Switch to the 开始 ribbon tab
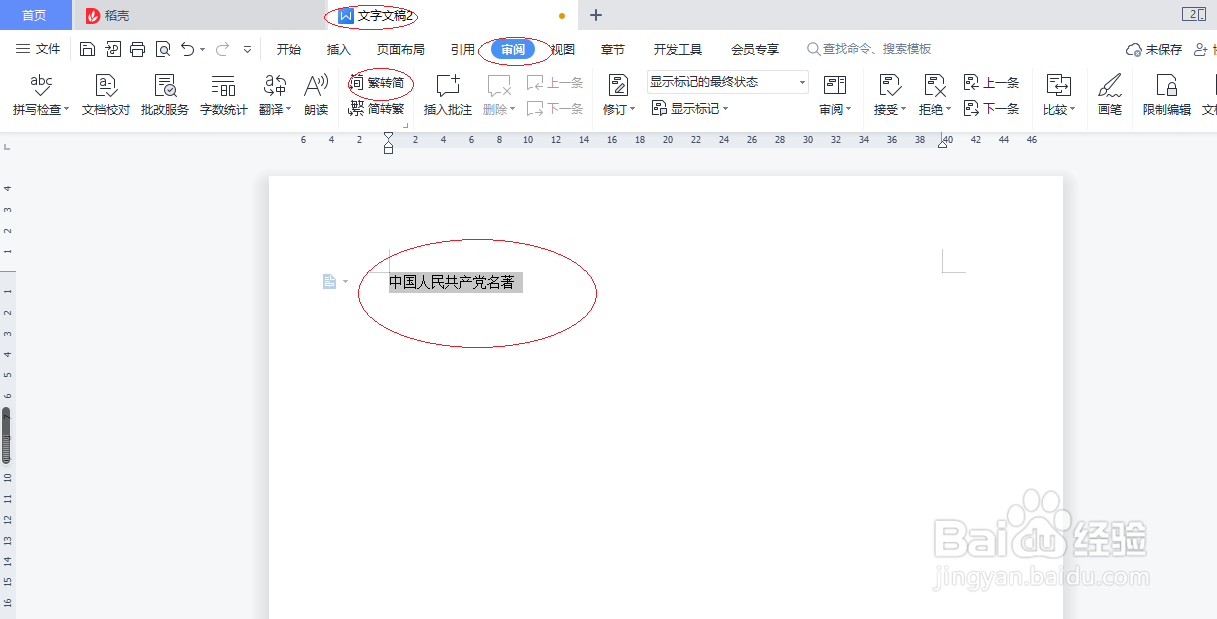The width and height of the screenshot is (1217, 619). [x=289, y=48]
